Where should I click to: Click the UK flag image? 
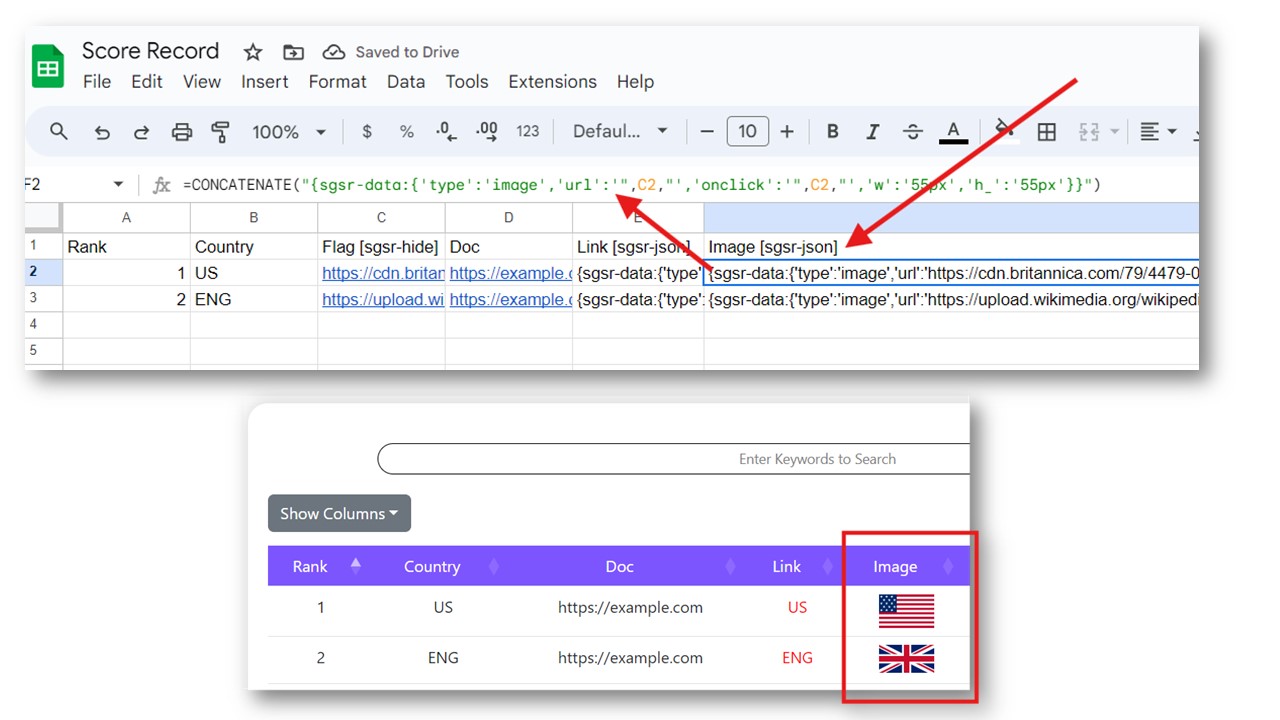(906, 659)
